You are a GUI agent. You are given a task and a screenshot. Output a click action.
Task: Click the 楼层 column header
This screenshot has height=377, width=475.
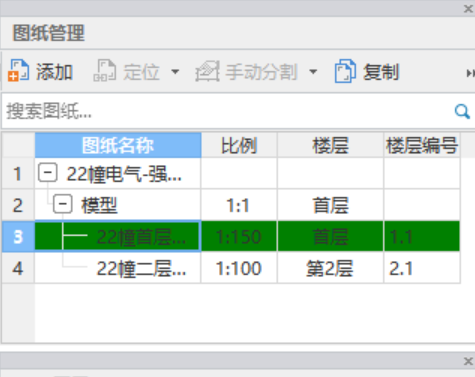(x=330, y=145)
